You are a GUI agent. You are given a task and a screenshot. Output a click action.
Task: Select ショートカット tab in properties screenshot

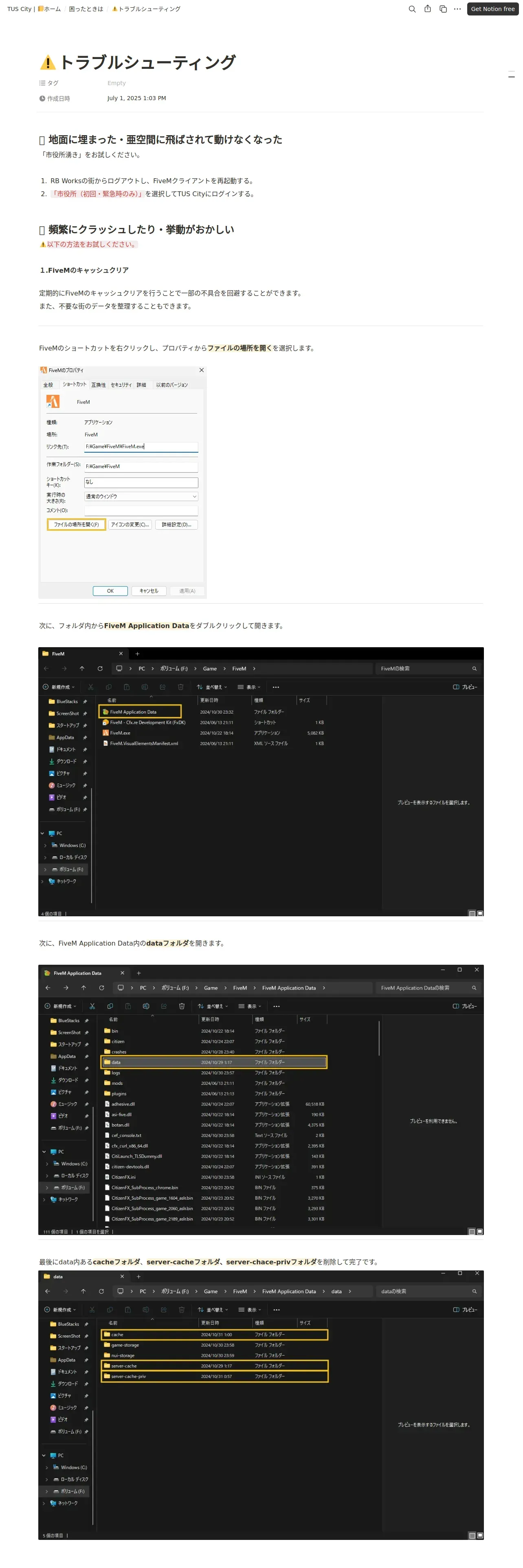pos(74,384)
